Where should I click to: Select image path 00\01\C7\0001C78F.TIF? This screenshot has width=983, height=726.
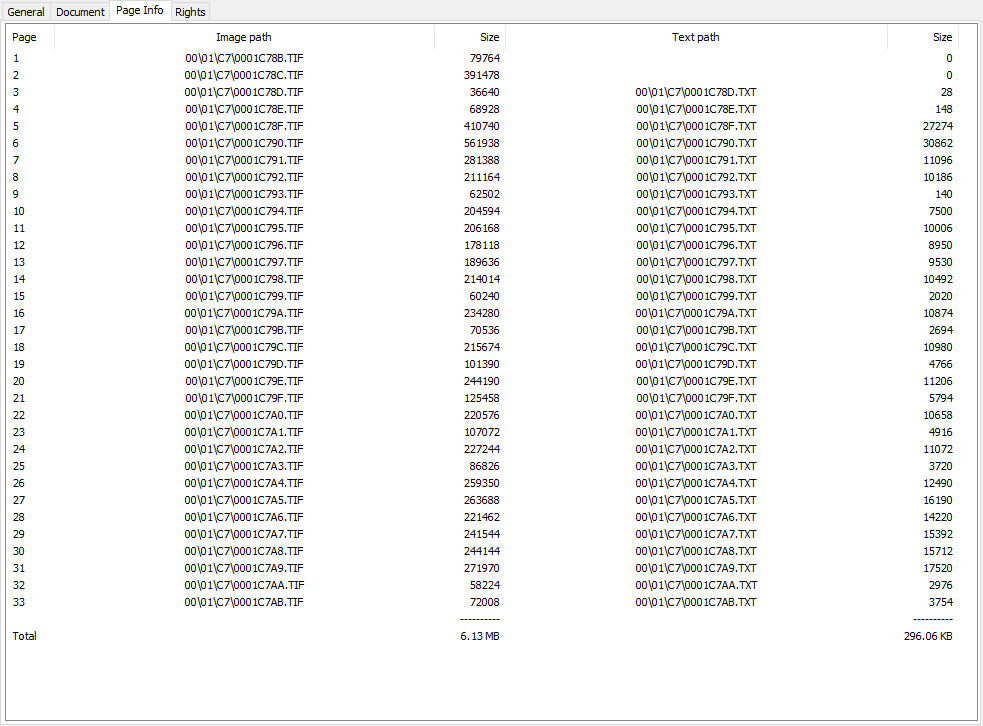pyautogui.click(x=244, y=126)
